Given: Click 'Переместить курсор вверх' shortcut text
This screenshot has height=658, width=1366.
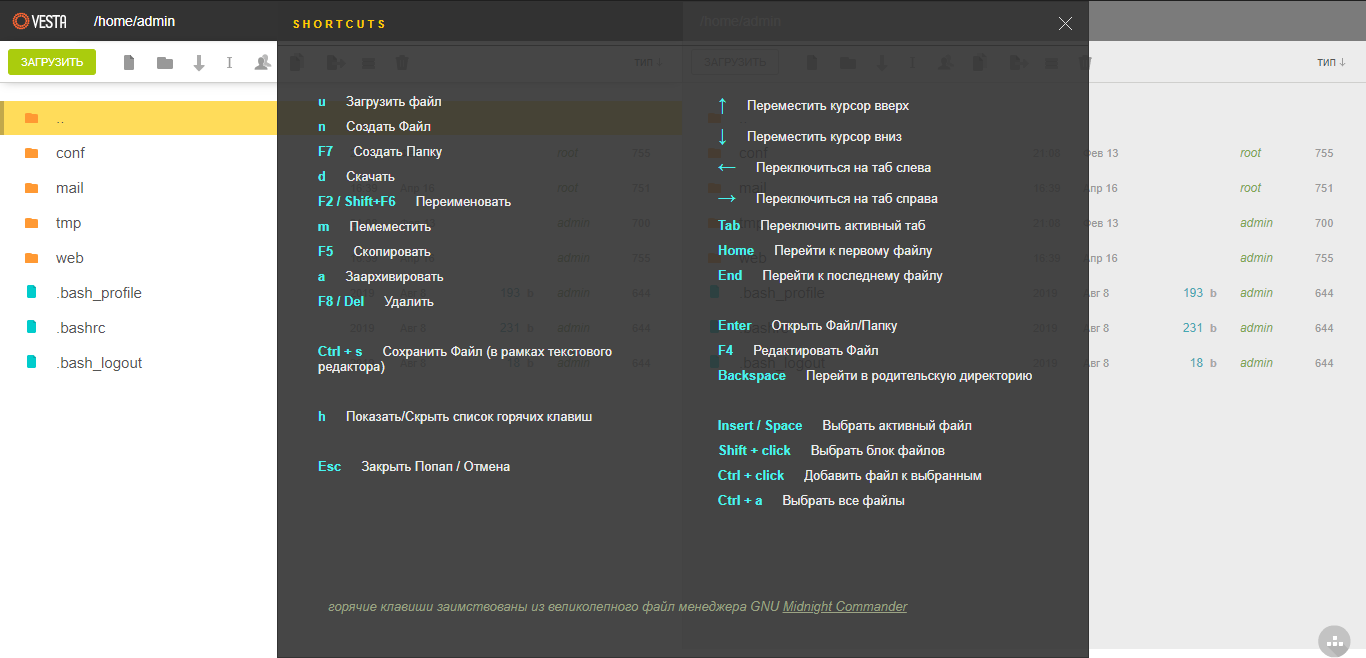Looking at the screenshot, I should (828, 106).
